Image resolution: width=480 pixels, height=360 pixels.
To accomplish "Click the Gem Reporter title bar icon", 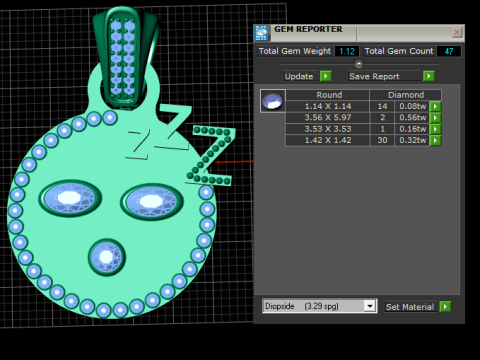I will coord(262,33).
